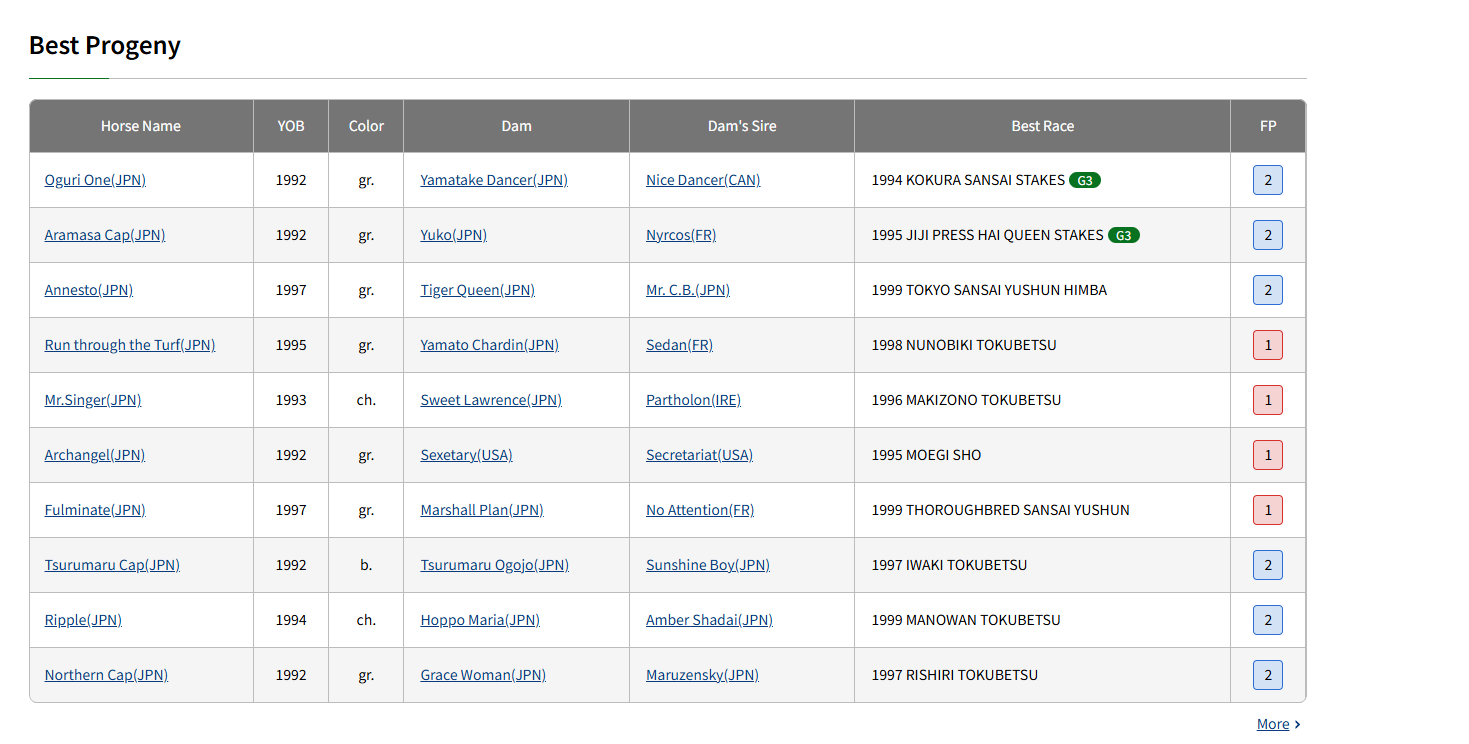The height and width of the screenshot is (744, 1469).
Task: Click the Best Race column header
Action: coord(1043,126)
